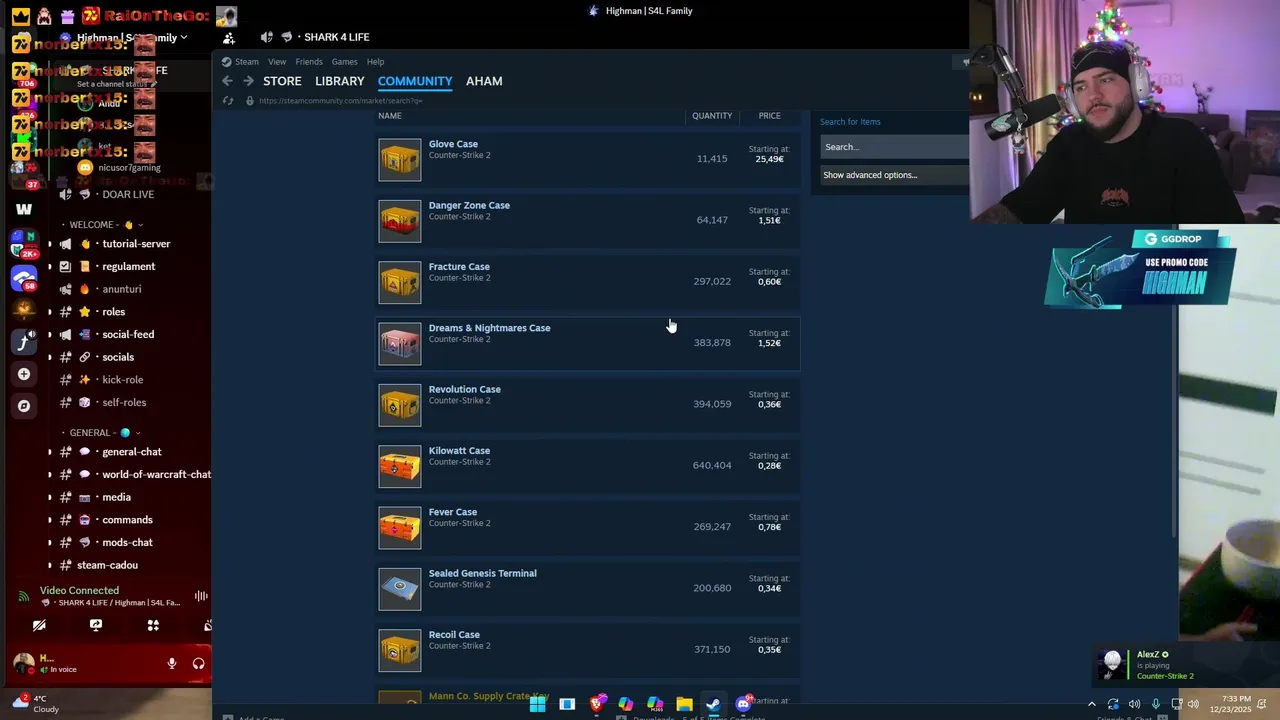This screenshot has height=720, width=1280.
Task: Open Fracture Case listing link
Action: 459,267
